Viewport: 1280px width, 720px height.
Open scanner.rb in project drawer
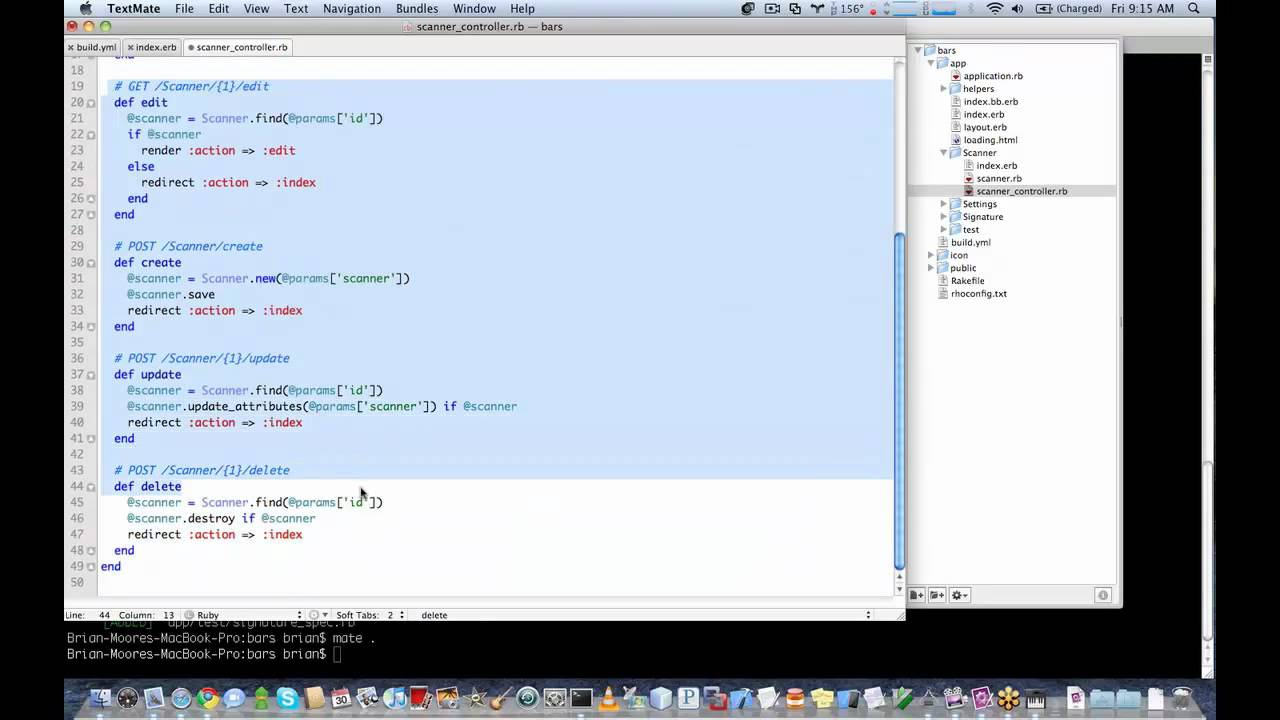point(999,179)
